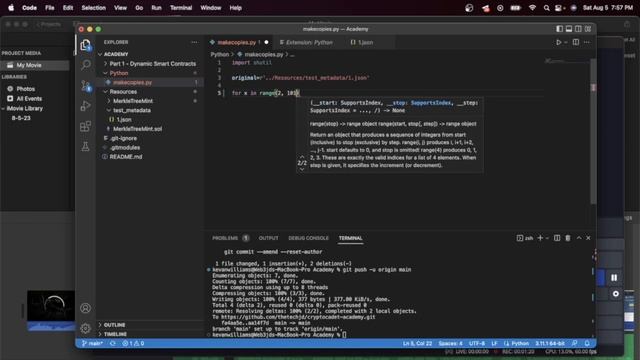Viewport: 640px width, 360px height.
Task: Add a new terminal with plus icon
Action: [540, 238]
